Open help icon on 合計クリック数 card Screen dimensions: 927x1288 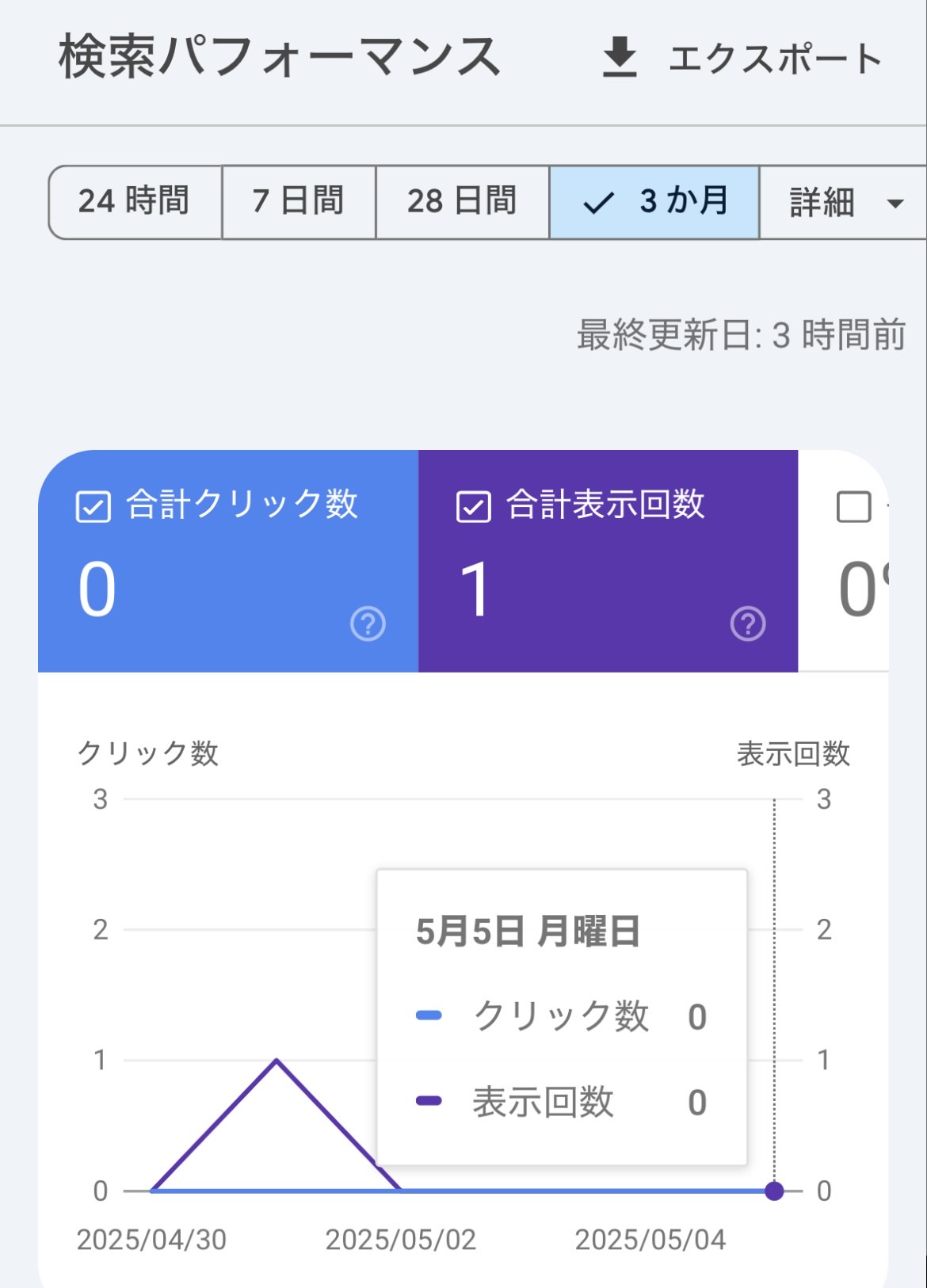pyautogui.click(x=368, y=624)
